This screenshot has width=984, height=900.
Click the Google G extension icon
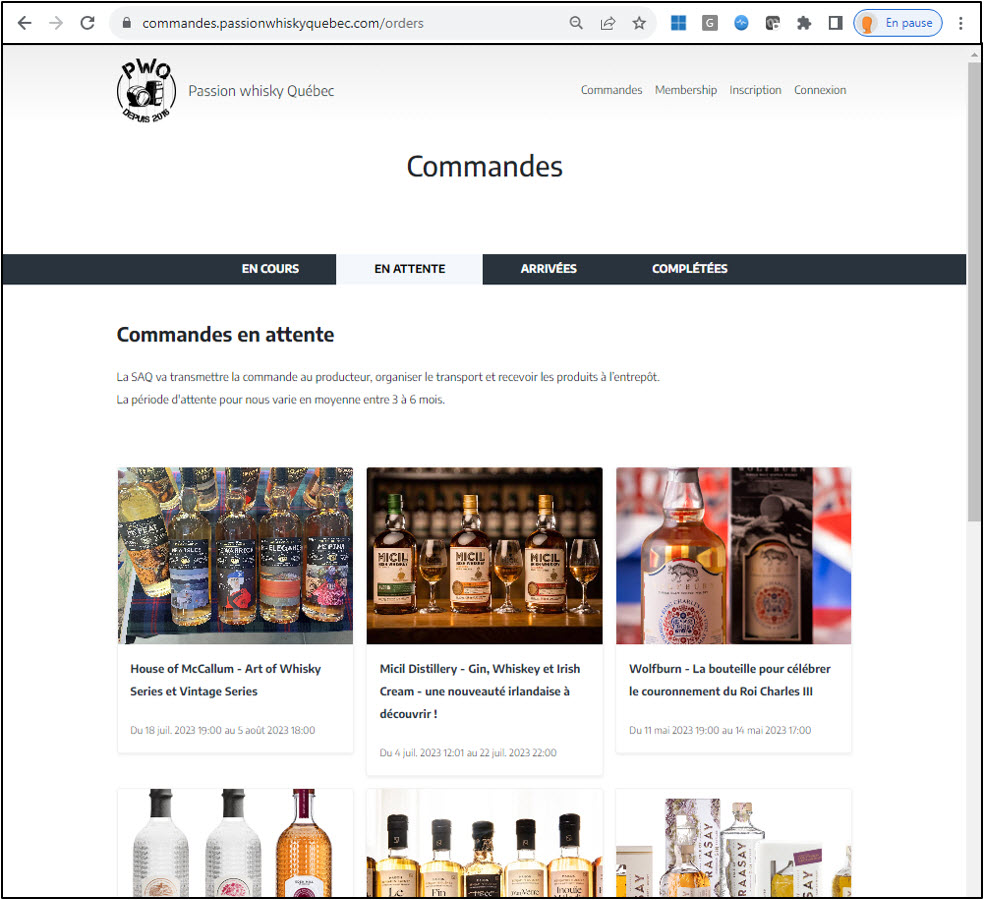709,22
